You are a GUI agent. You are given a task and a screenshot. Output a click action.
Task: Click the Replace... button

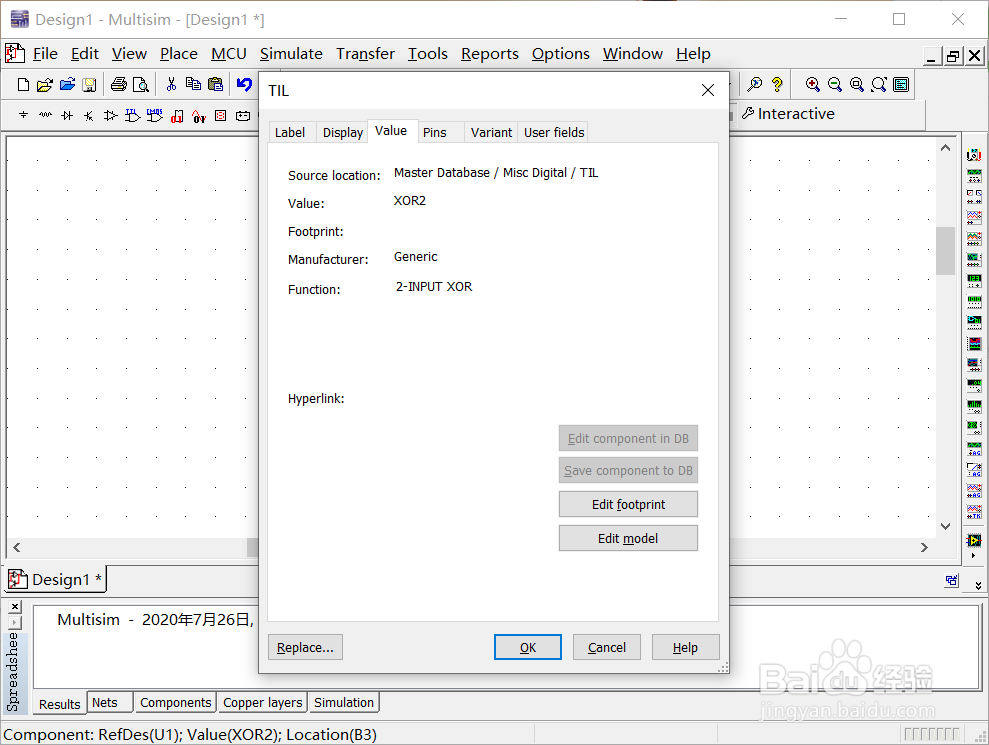pos(305,648)
